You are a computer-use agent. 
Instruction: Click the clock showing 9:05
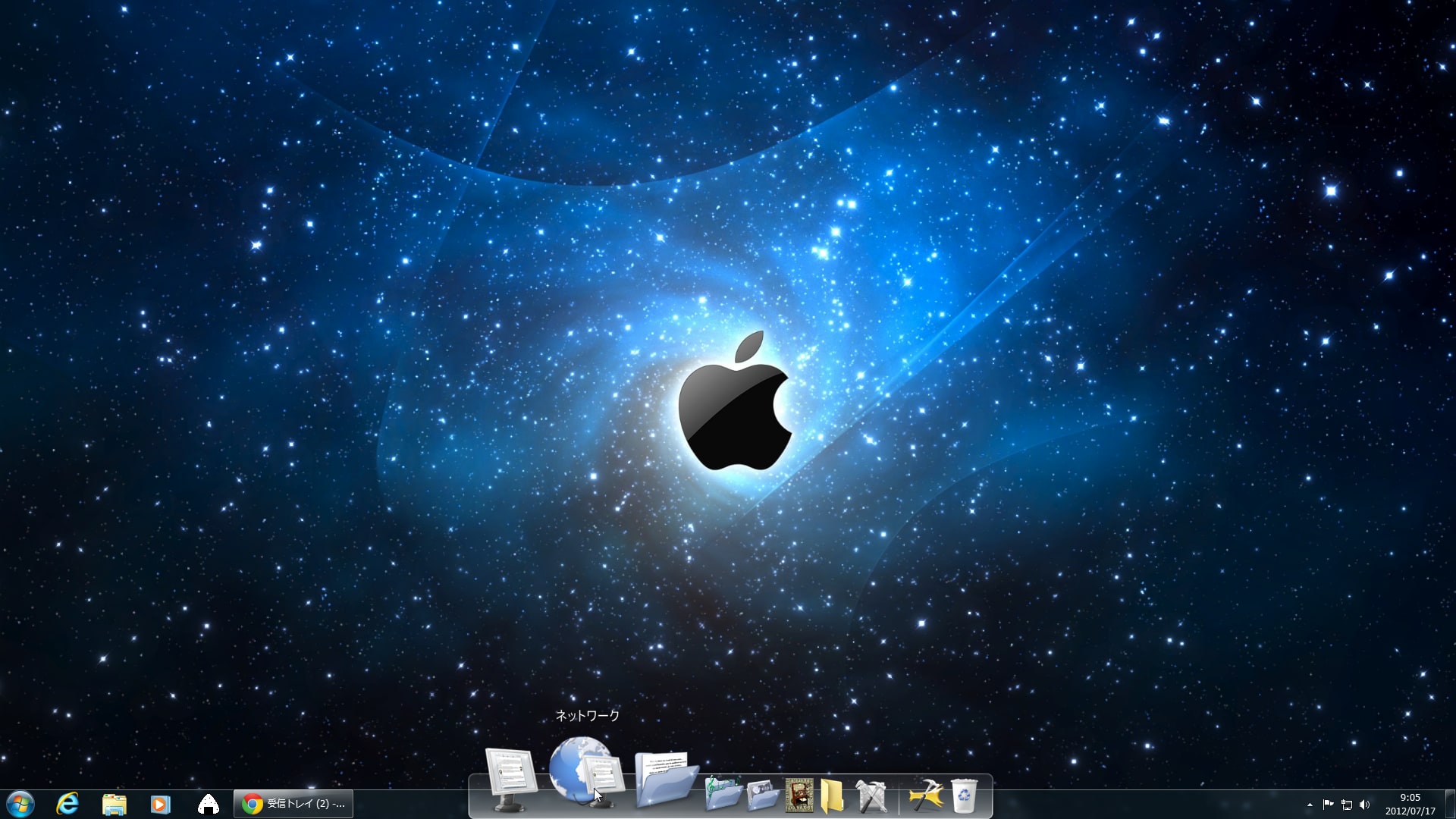pos(1410,804)
